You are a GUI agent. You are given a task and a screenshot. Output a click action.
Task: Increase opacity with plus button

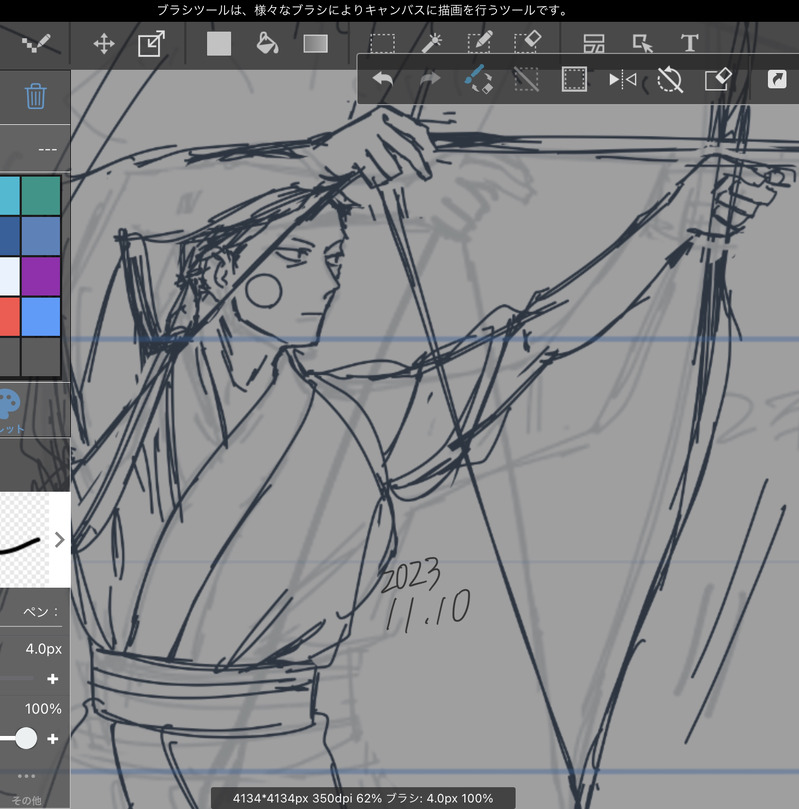(53, 739)
